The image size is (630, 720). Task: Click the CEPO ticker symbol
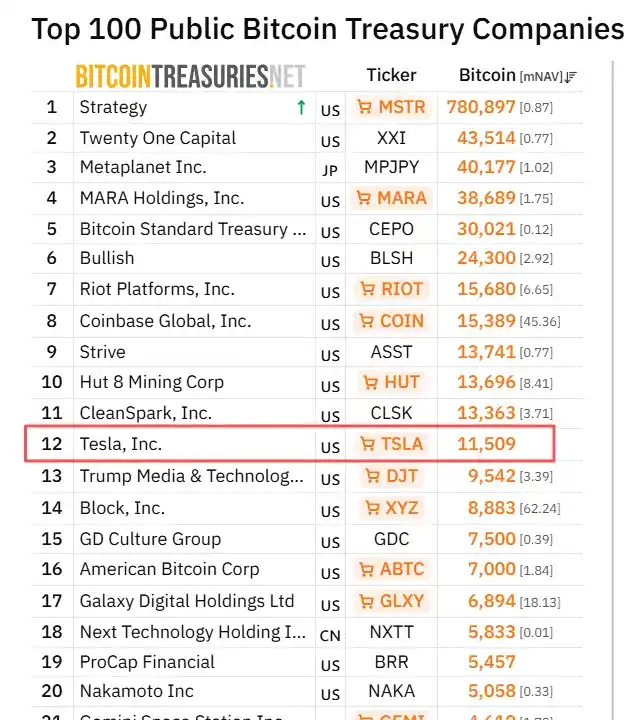coord(391,229)
